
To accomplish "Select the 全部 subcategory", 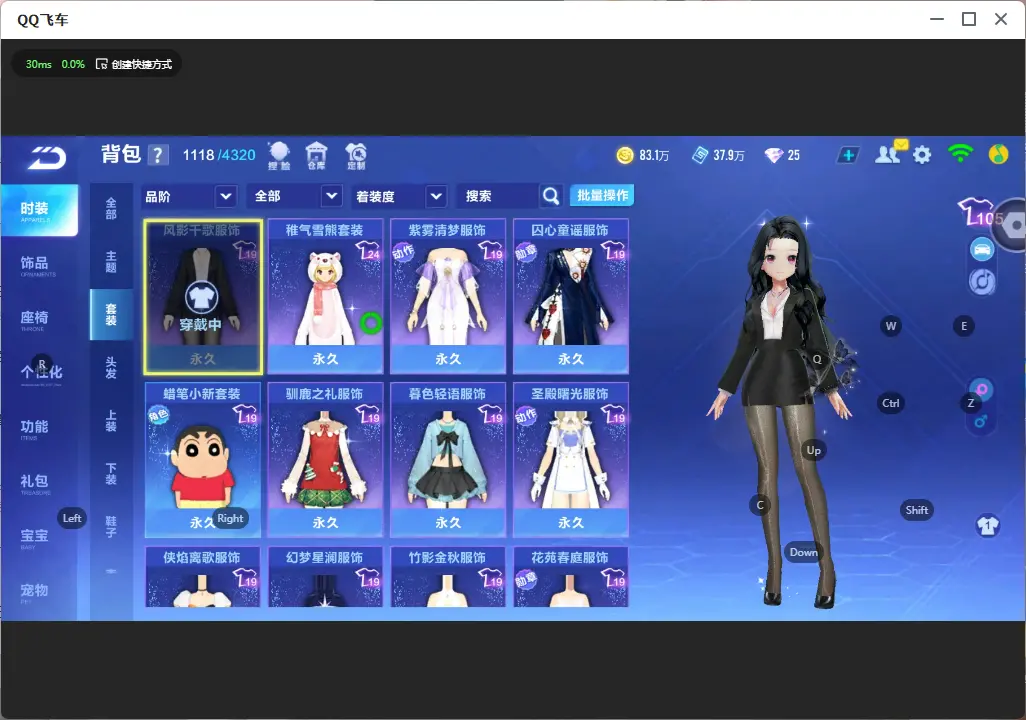I will click(111, 208).
